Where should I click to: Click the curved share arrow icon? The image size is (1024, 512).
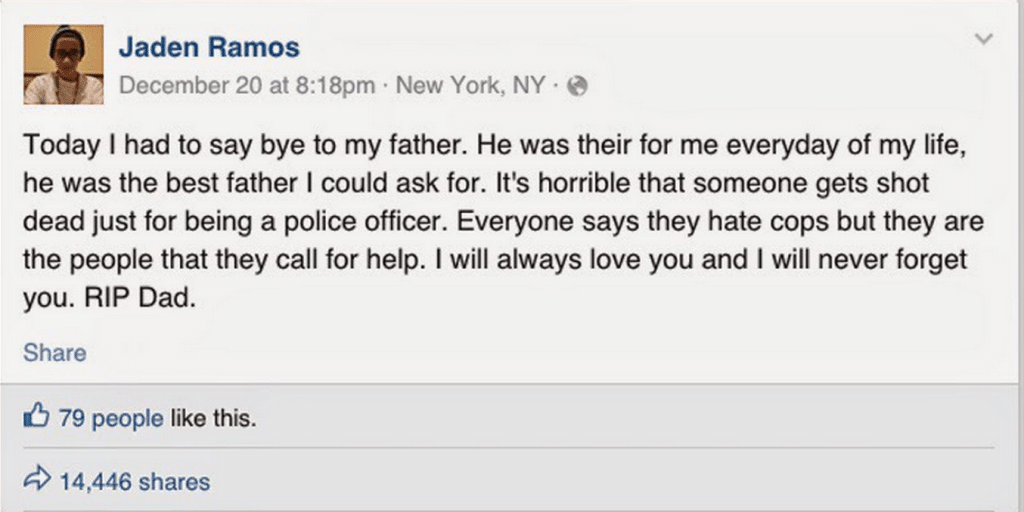pos(36,481)
